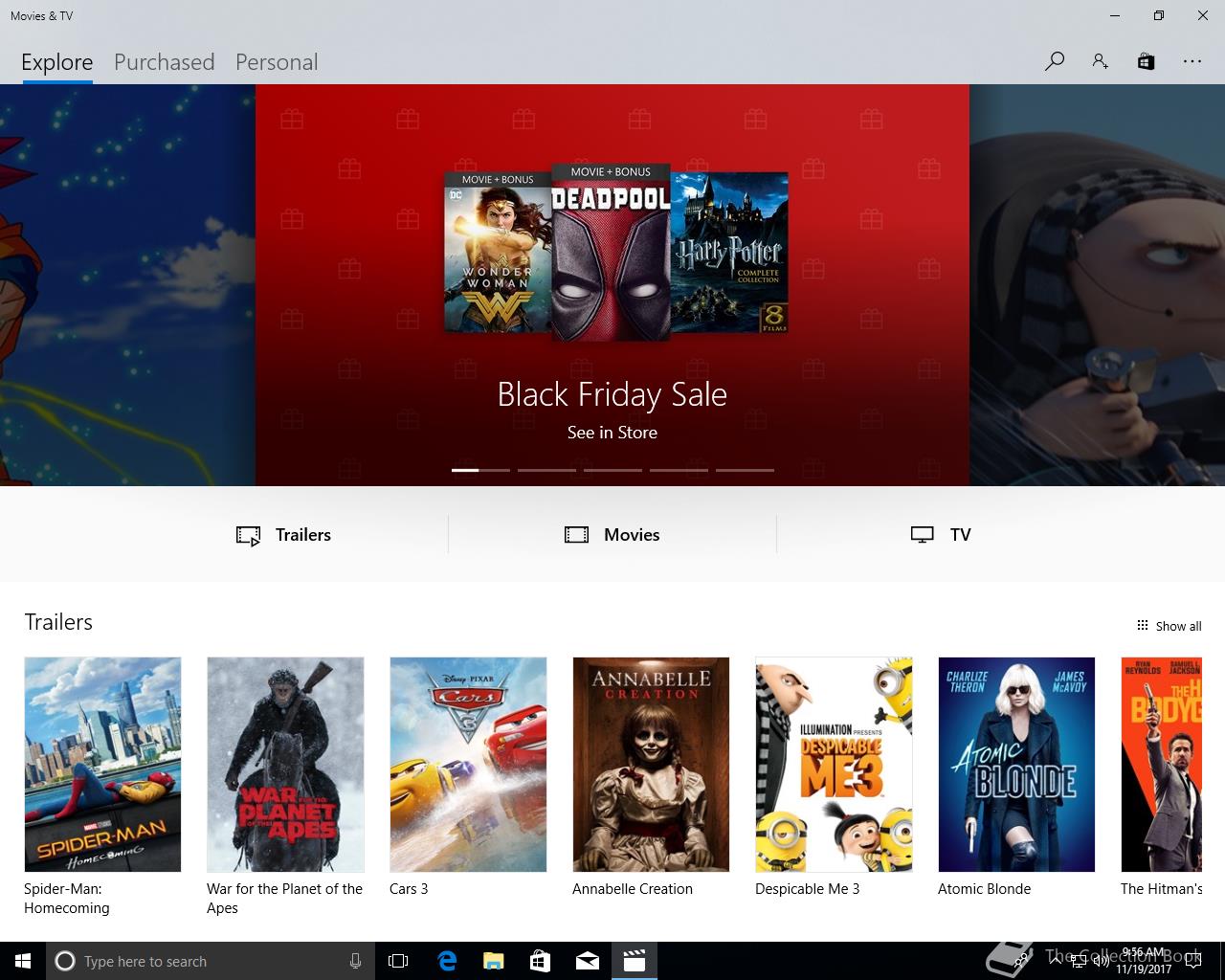
Task: Click the Cars 3 title text
Action: [x=409, y=889]
